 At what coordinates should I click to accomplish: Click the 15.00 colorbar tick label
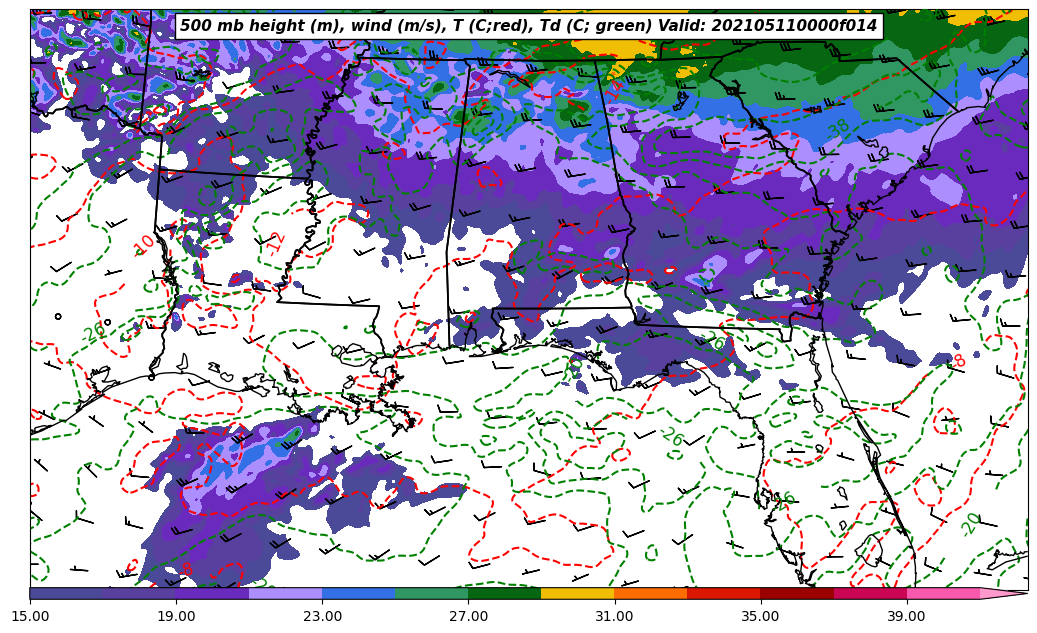tap(30, 616)
